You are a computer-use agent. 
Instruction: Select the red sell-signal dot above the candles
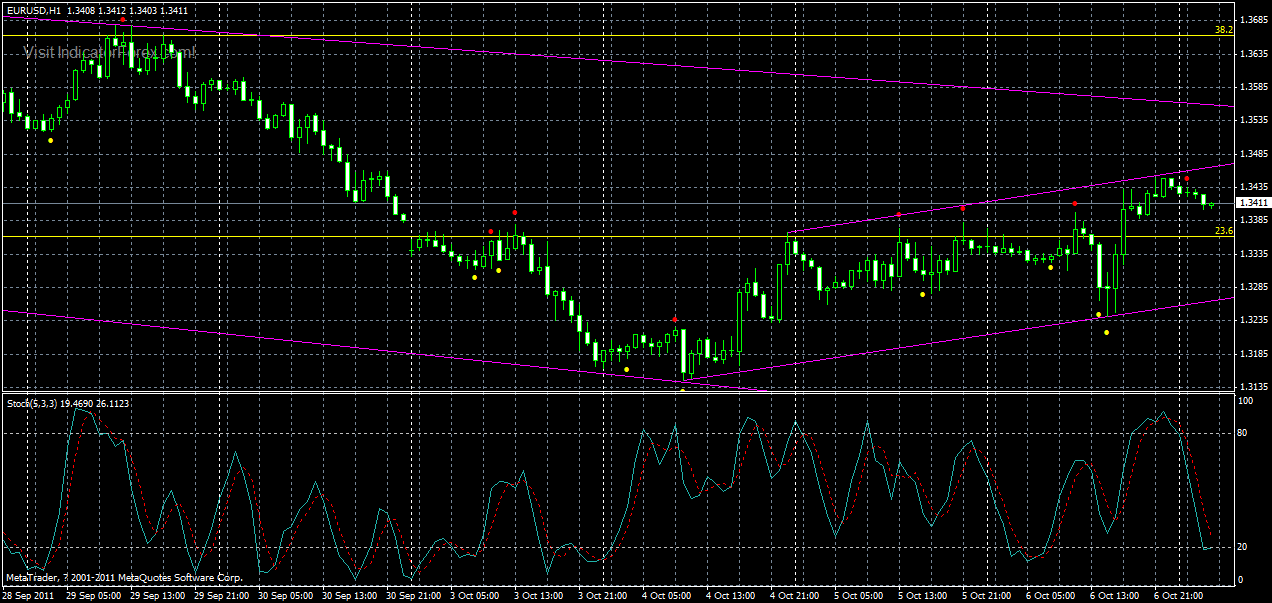click(x=514, y=213)
